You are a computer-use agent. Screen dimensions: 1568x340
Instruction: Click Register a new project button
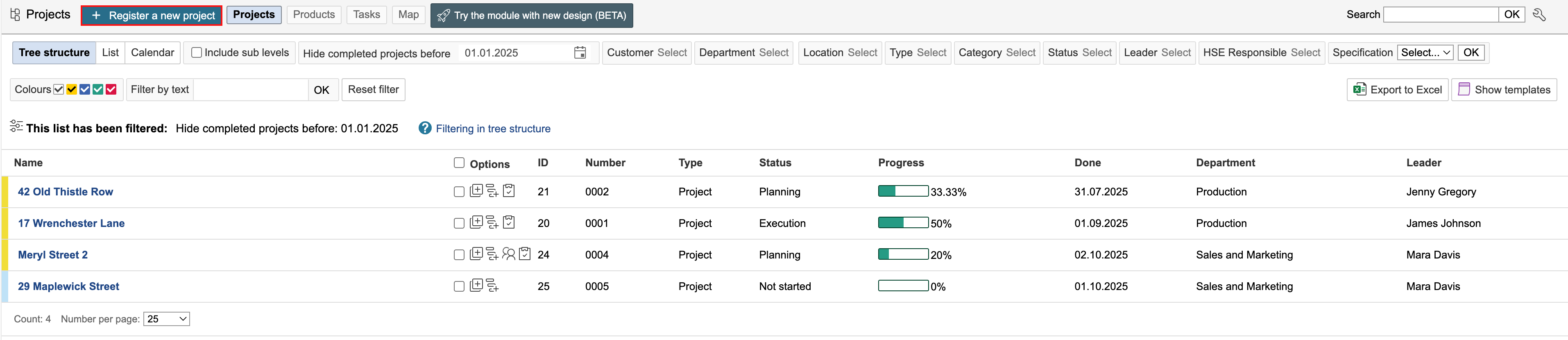(152, 15)
